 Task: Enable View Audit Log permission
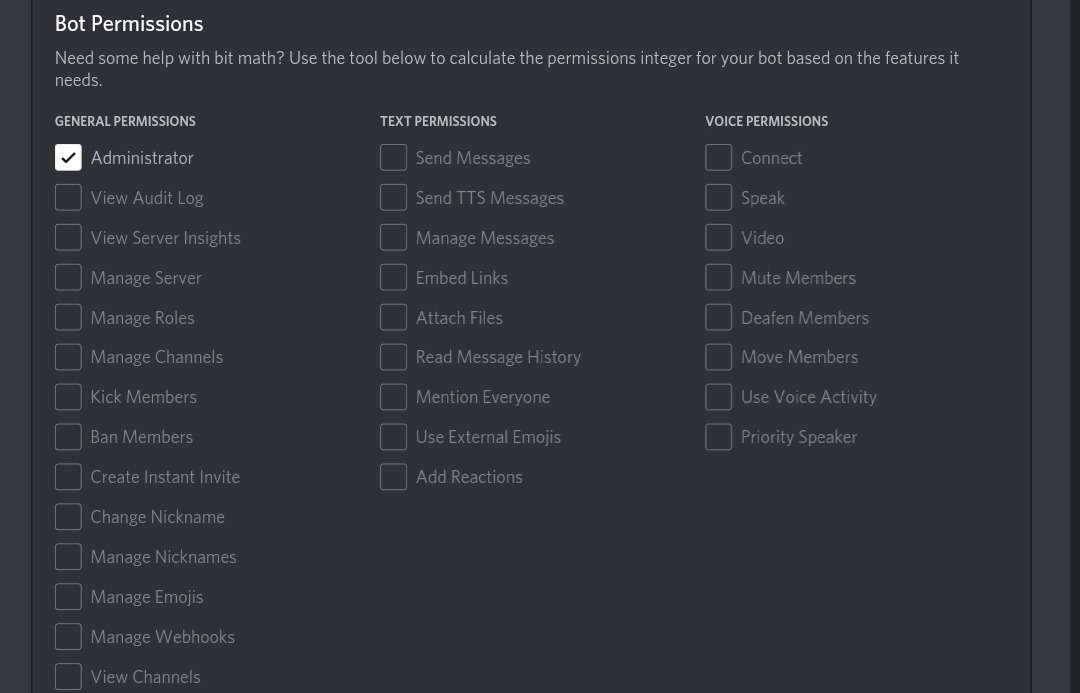pos(68,198)
